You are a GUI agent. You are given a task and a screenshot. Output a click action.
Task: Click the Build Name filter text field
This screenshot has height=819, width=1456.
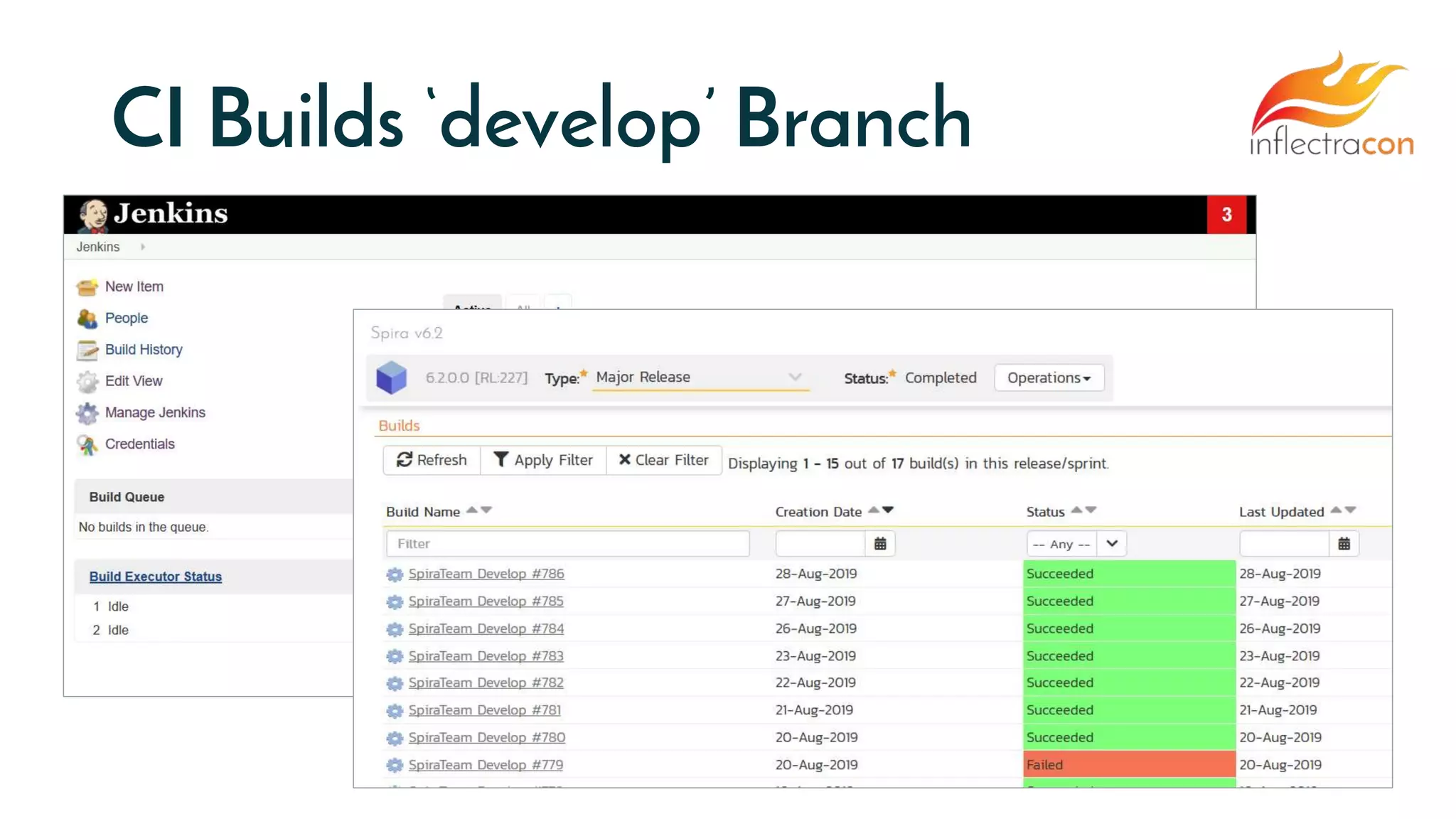568,544
